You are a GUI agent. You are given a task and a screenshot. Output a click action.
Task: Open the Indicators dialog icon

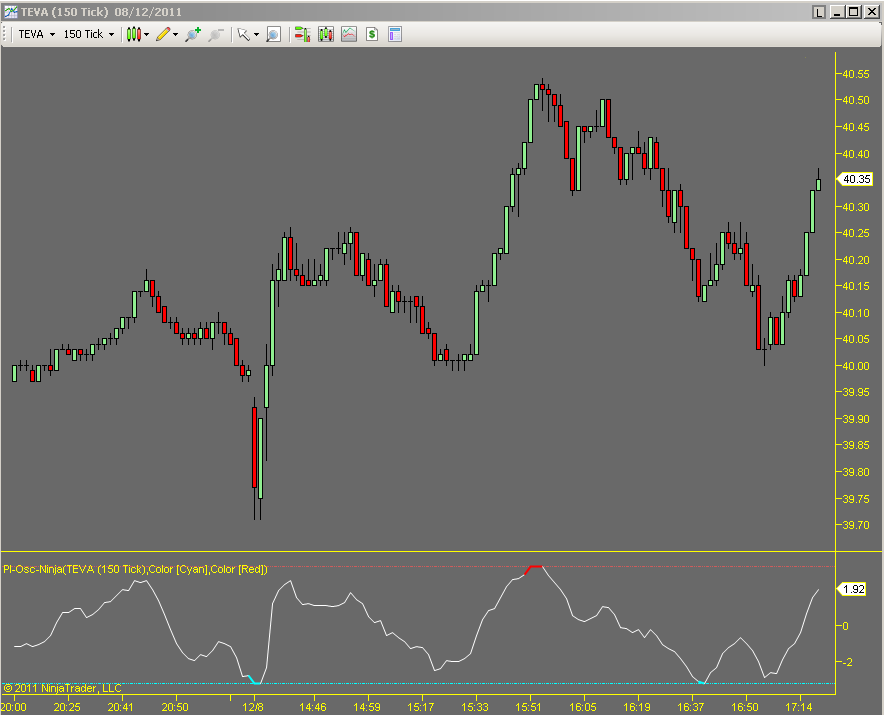303,34
